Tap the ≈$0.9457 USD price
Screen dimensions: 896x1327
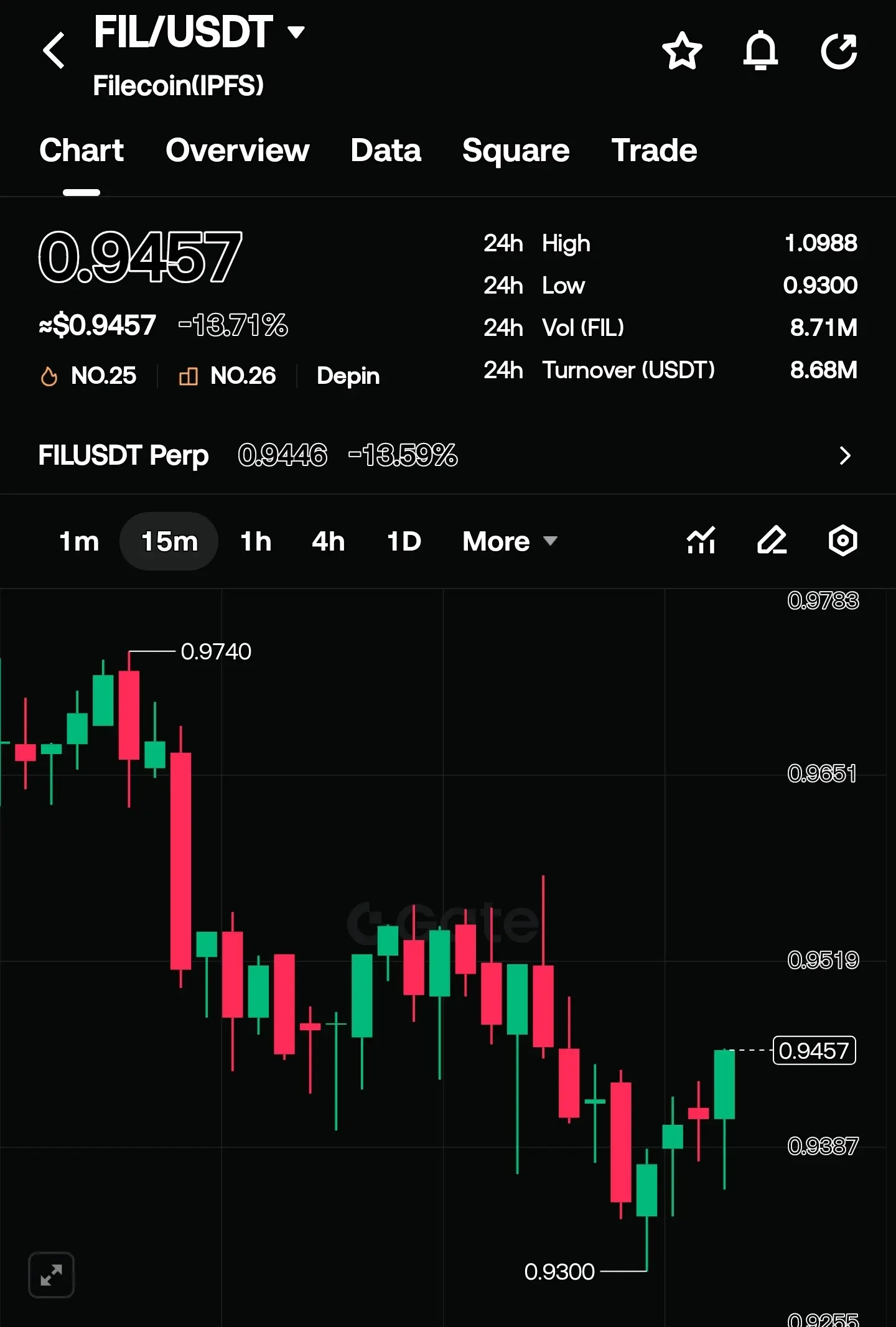coord(97,325)
